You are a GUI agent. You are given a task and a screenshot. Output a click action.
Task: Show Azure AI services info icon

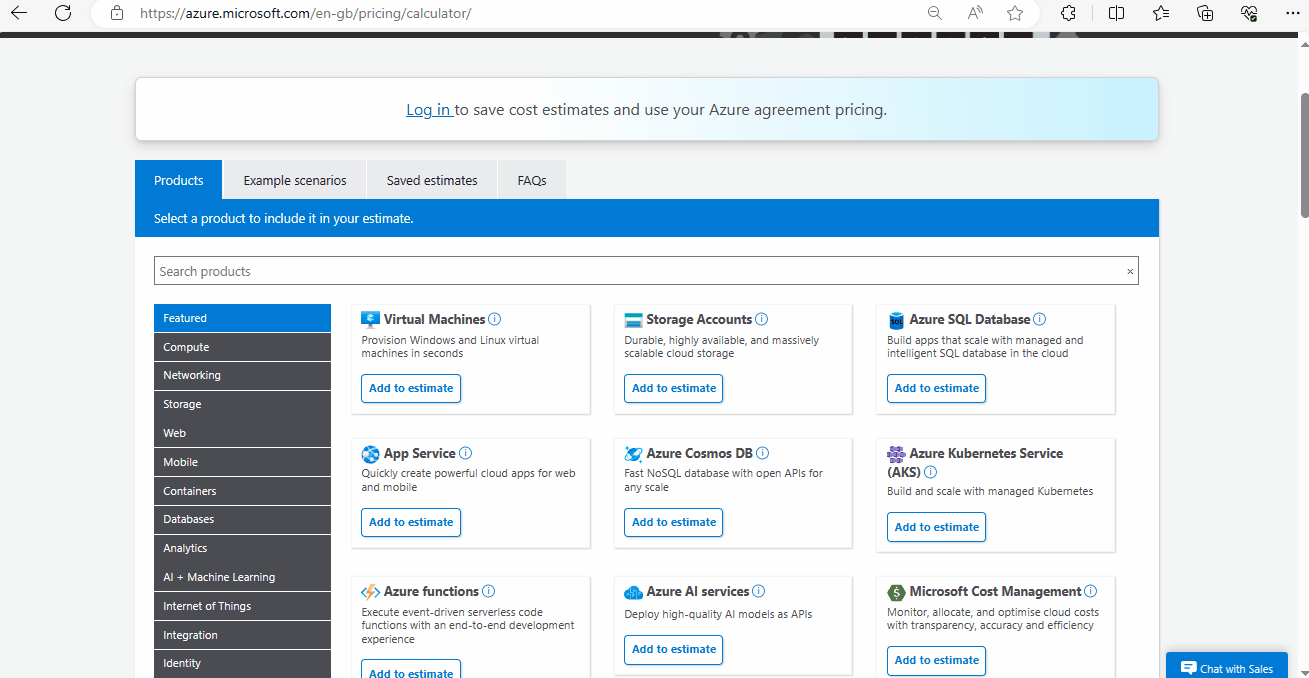(758, 592)
